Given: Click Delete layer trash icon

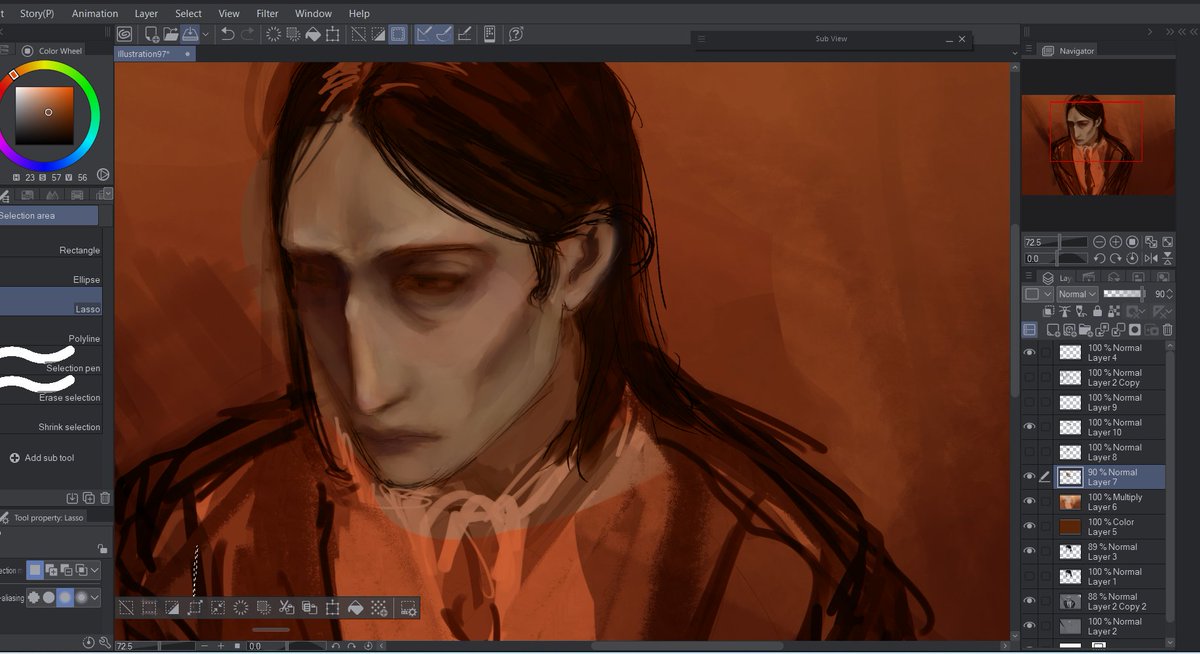Looking at the screenshot, I should (1167, 330).
